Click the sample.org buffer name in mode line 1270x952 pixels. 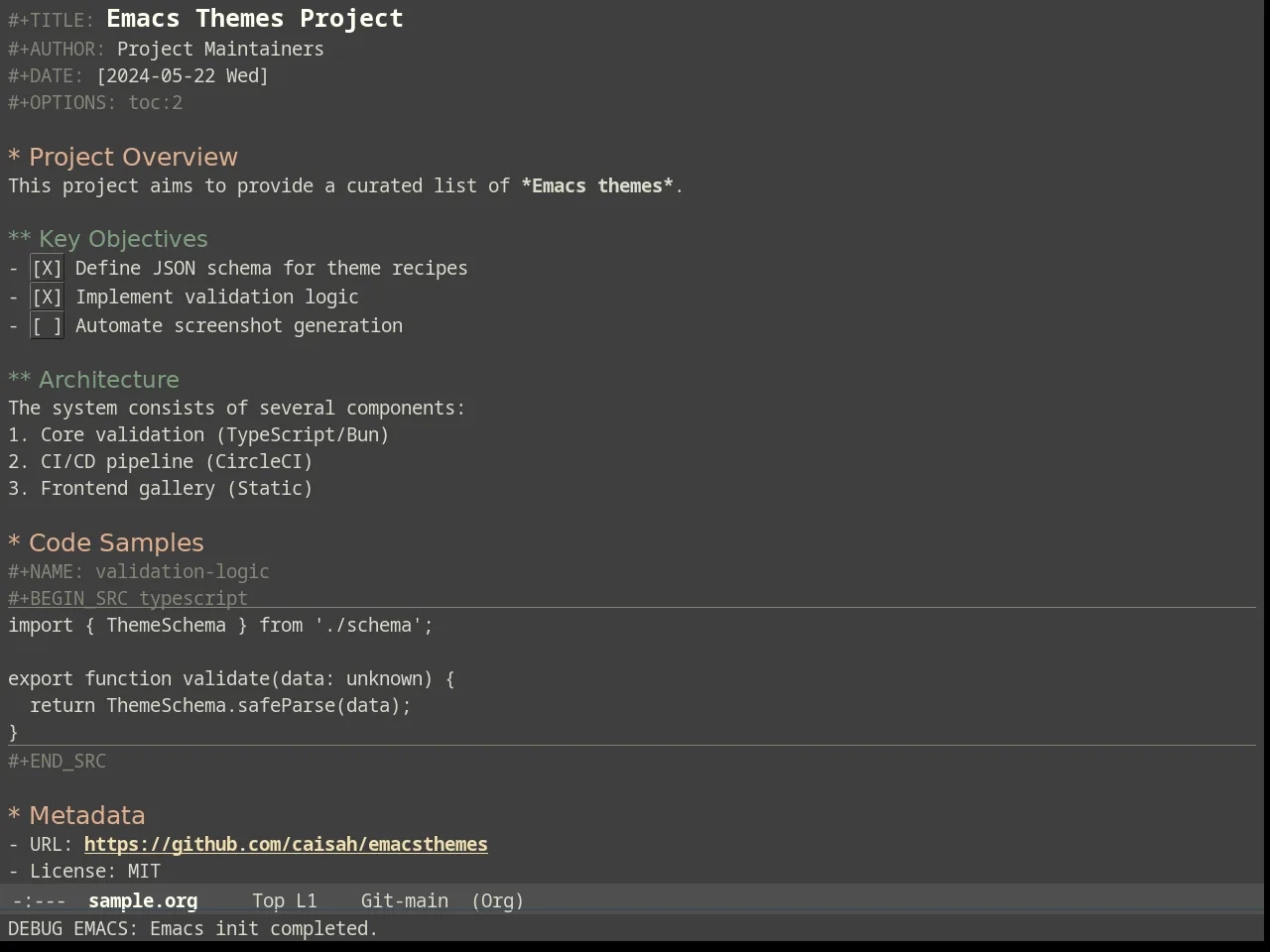pyautogui.click(x=143, y=900)
